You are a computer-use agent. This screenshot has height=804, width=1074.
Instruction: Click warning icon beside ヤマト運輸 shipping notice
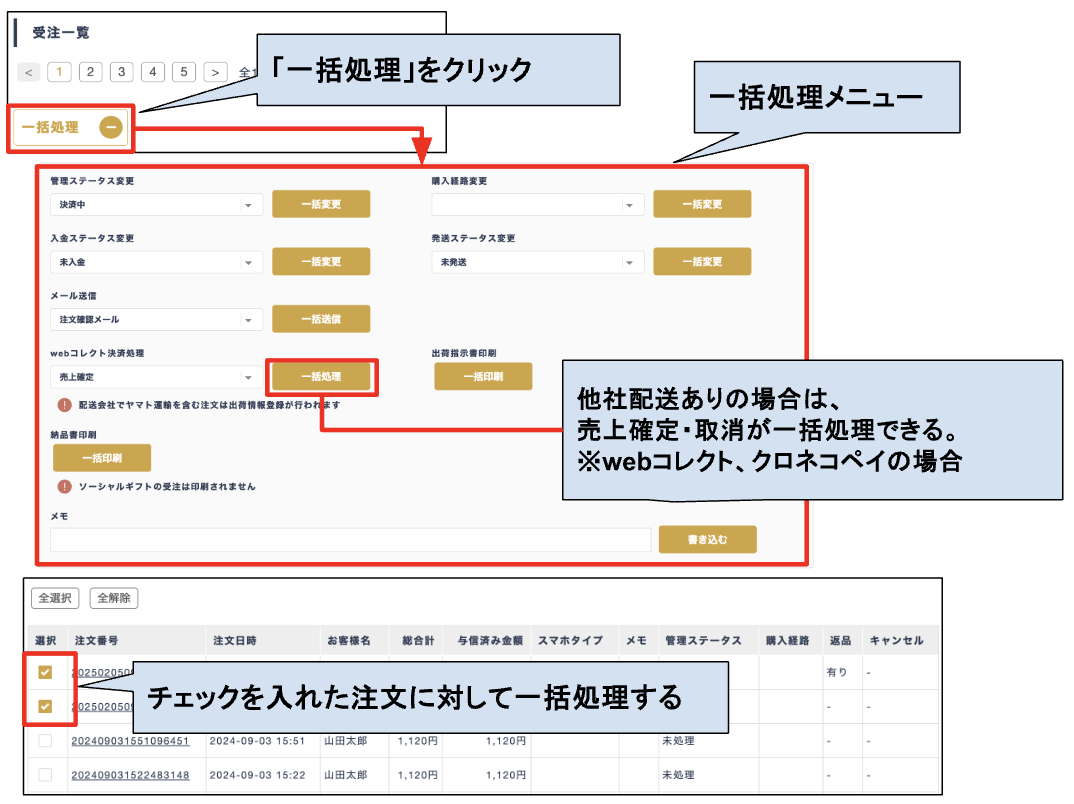point(64,405)
